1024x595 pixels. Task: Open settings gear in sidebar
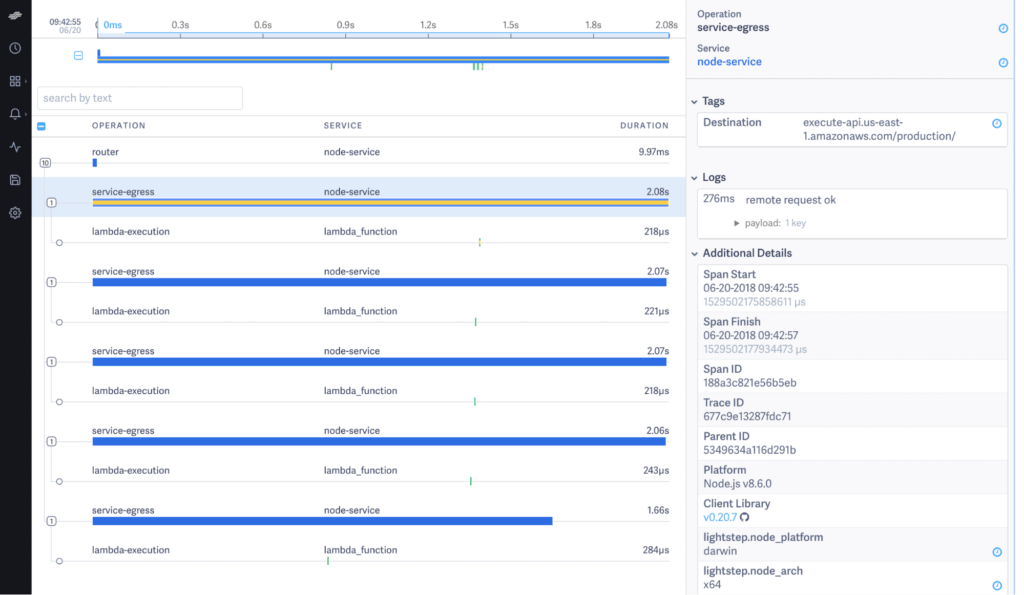coord(15,213)
